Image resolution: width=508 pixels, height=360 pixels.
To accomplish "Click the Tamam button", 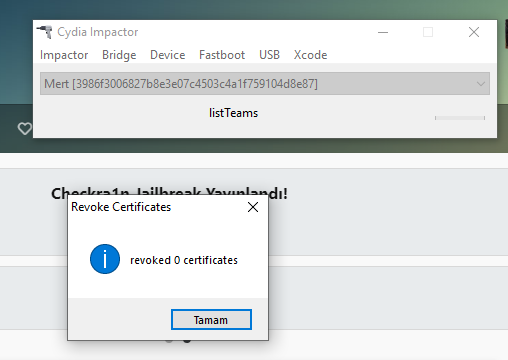I will click(211, 320).
